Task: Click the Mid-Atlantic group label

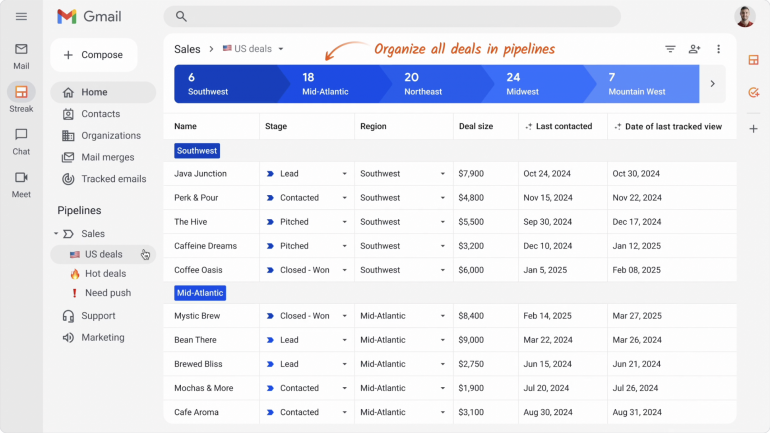Action: click(x=200, y=293)
